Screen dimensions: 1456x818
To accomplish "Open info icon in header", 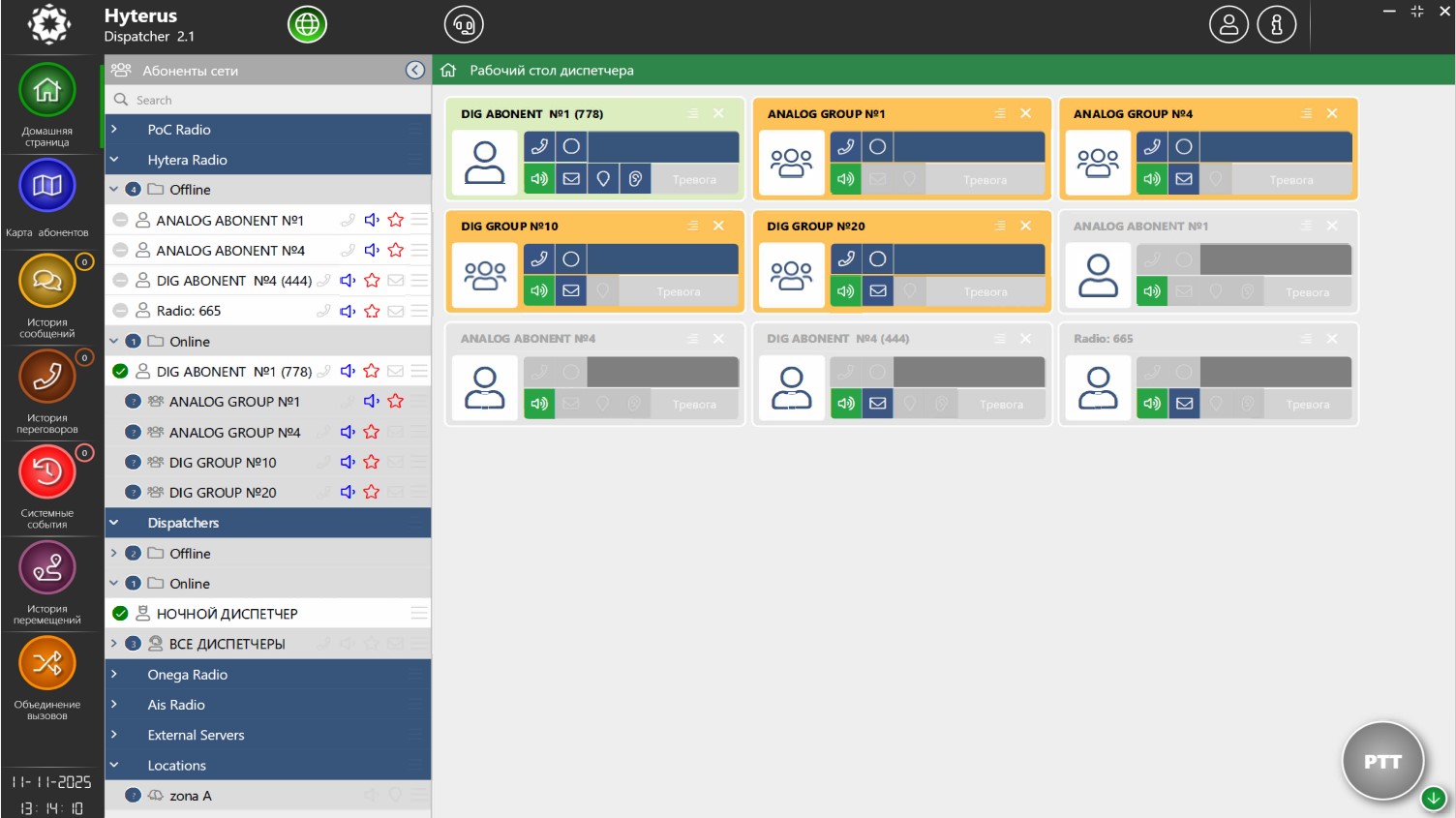I will point(1276,24).
